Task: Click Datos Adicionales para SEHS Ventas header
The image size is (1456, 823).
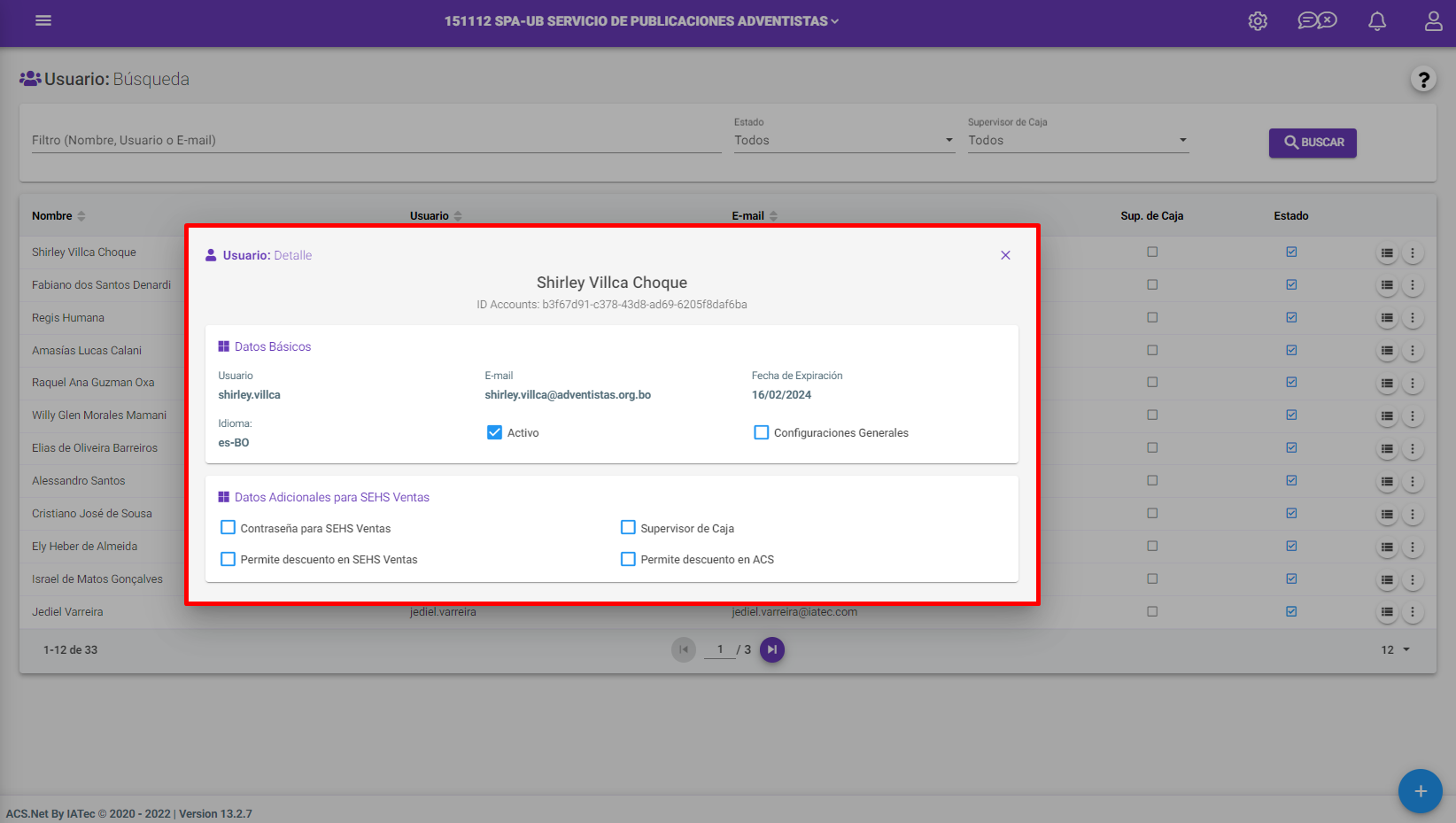Action: point(324,497)
